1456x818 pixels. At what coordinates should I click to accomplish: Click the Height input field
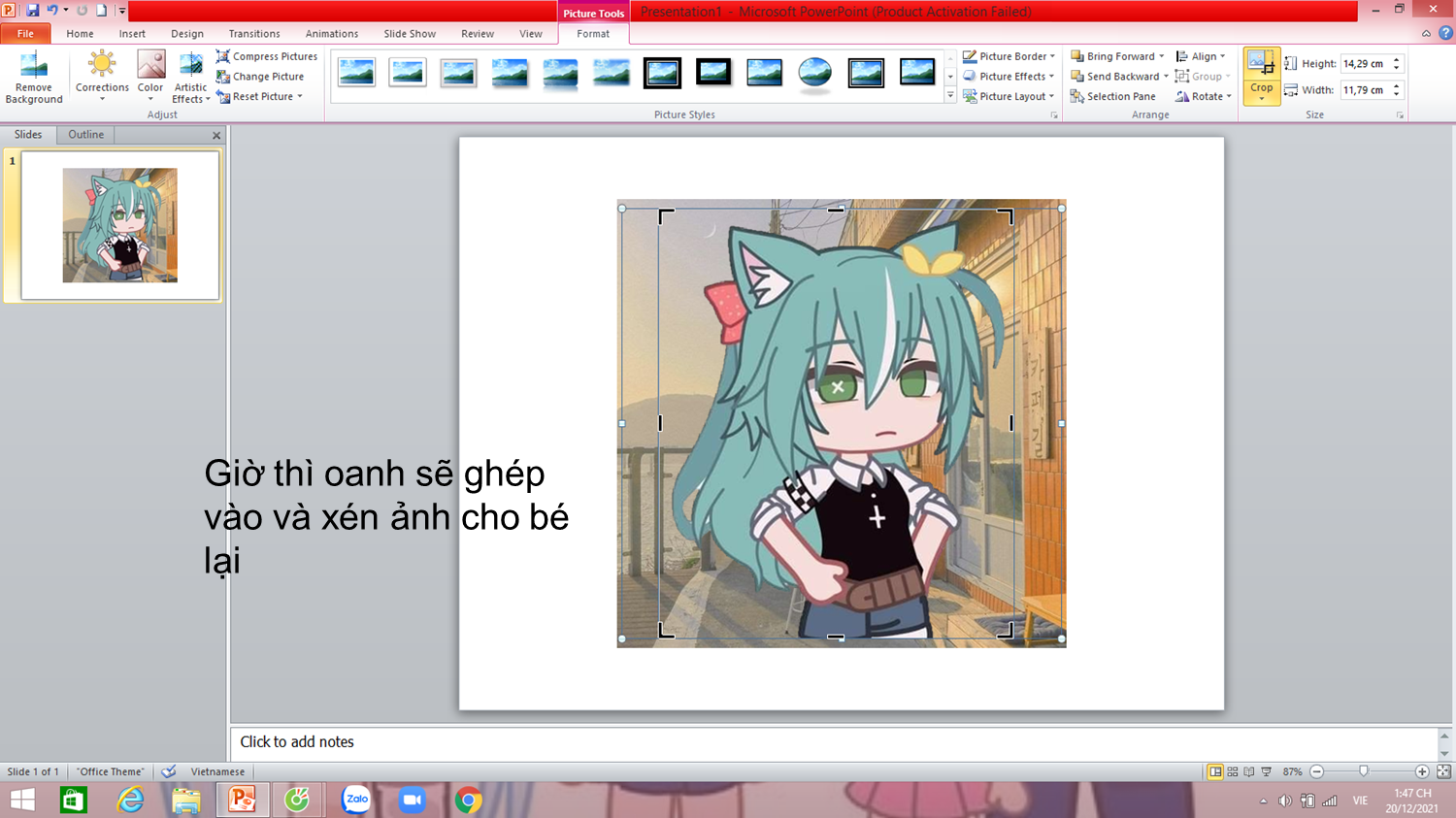point(1365,64)
